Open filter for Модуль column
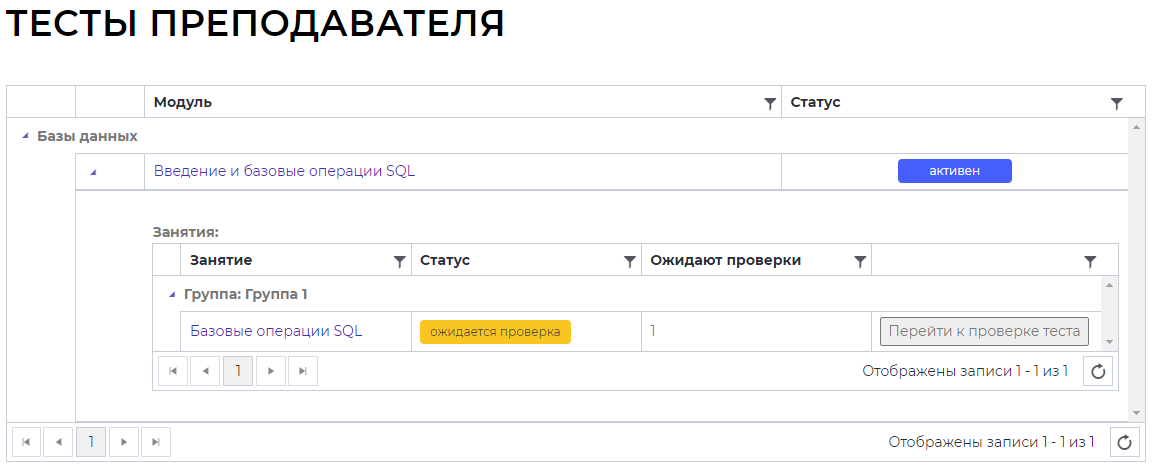 click(770, 103)
